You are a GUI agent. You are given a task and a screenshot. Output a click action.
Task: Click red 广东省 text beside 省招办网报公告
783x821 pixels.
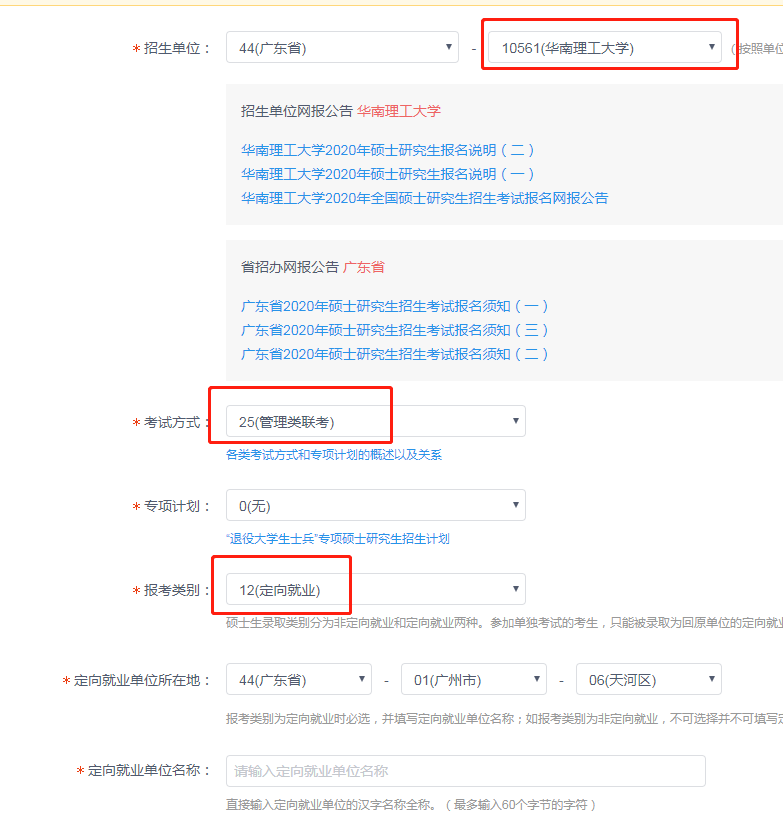(x=364, y=267)
